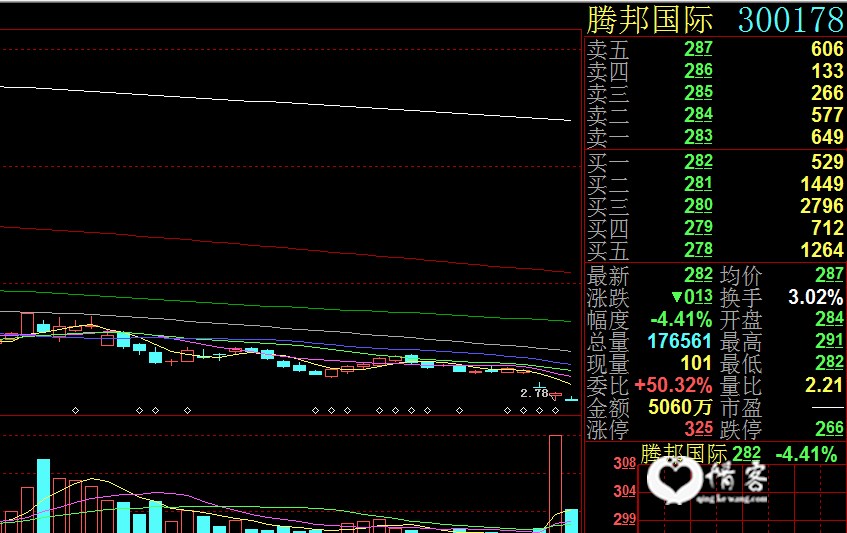The image size is (847, 533).
Task: Select the stock code 300178
Action: click(x=792, y=19)
